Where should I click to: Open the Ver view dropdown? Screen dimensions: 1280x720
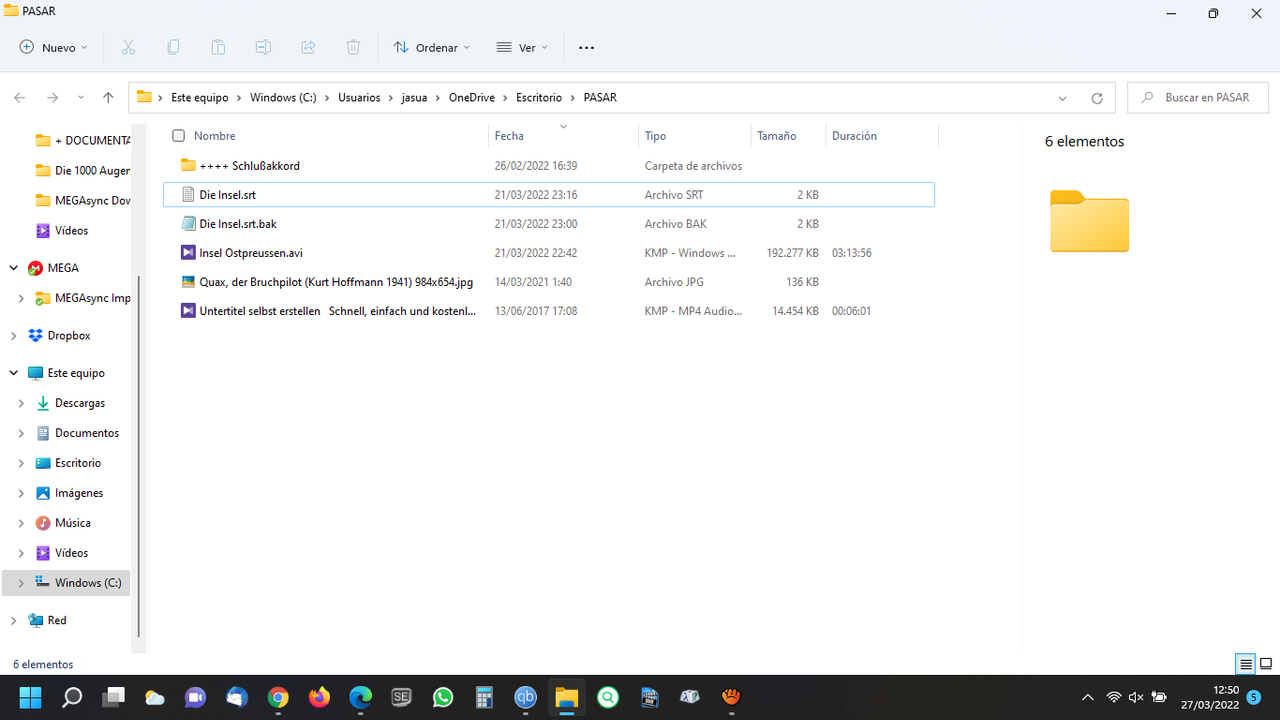pos(522,47)
